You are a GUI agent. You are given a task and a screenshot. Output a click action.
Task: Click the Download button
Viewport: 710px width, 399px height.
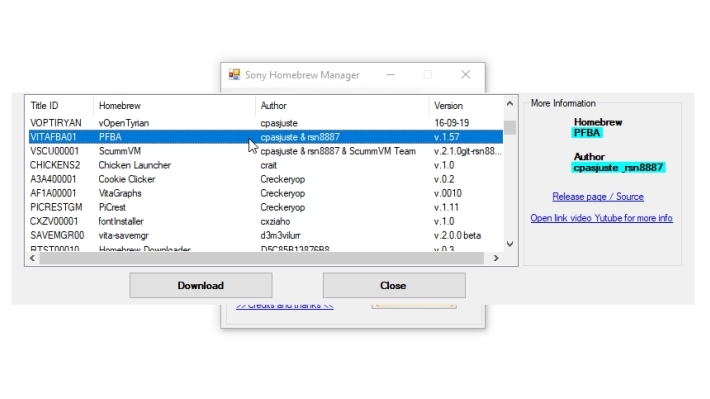pyautogui.click(x=201, y=285)
